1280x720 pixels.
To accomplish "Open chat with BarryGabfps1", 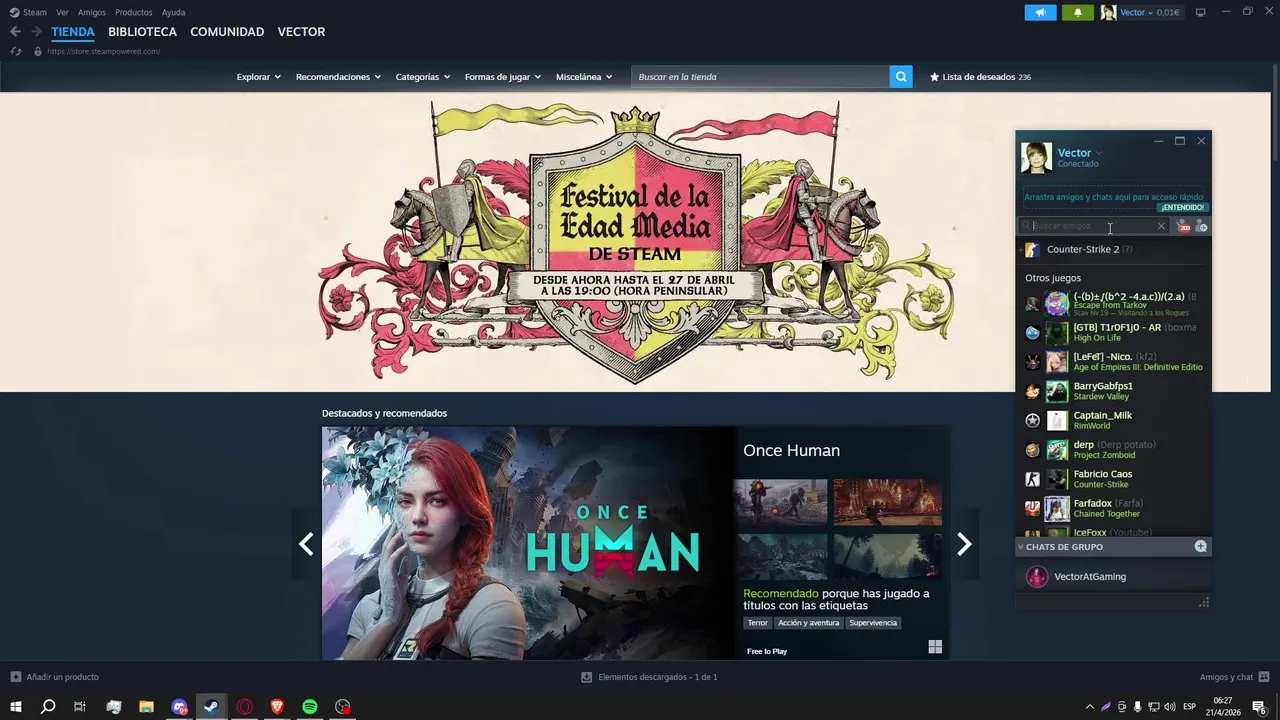I will (1114, 391).
